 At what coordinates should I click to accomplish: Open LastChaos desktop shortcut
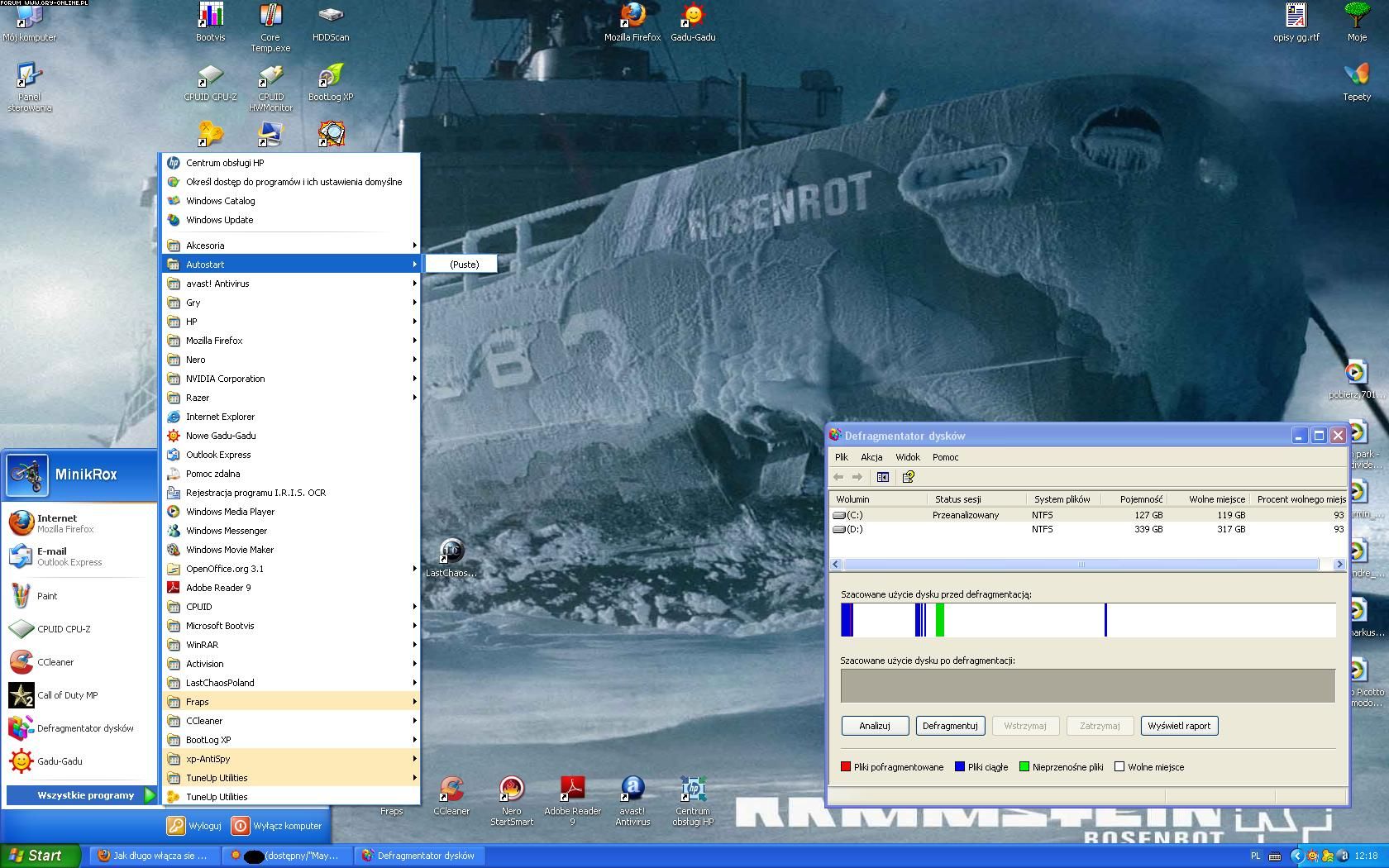[x=451, y=558]
